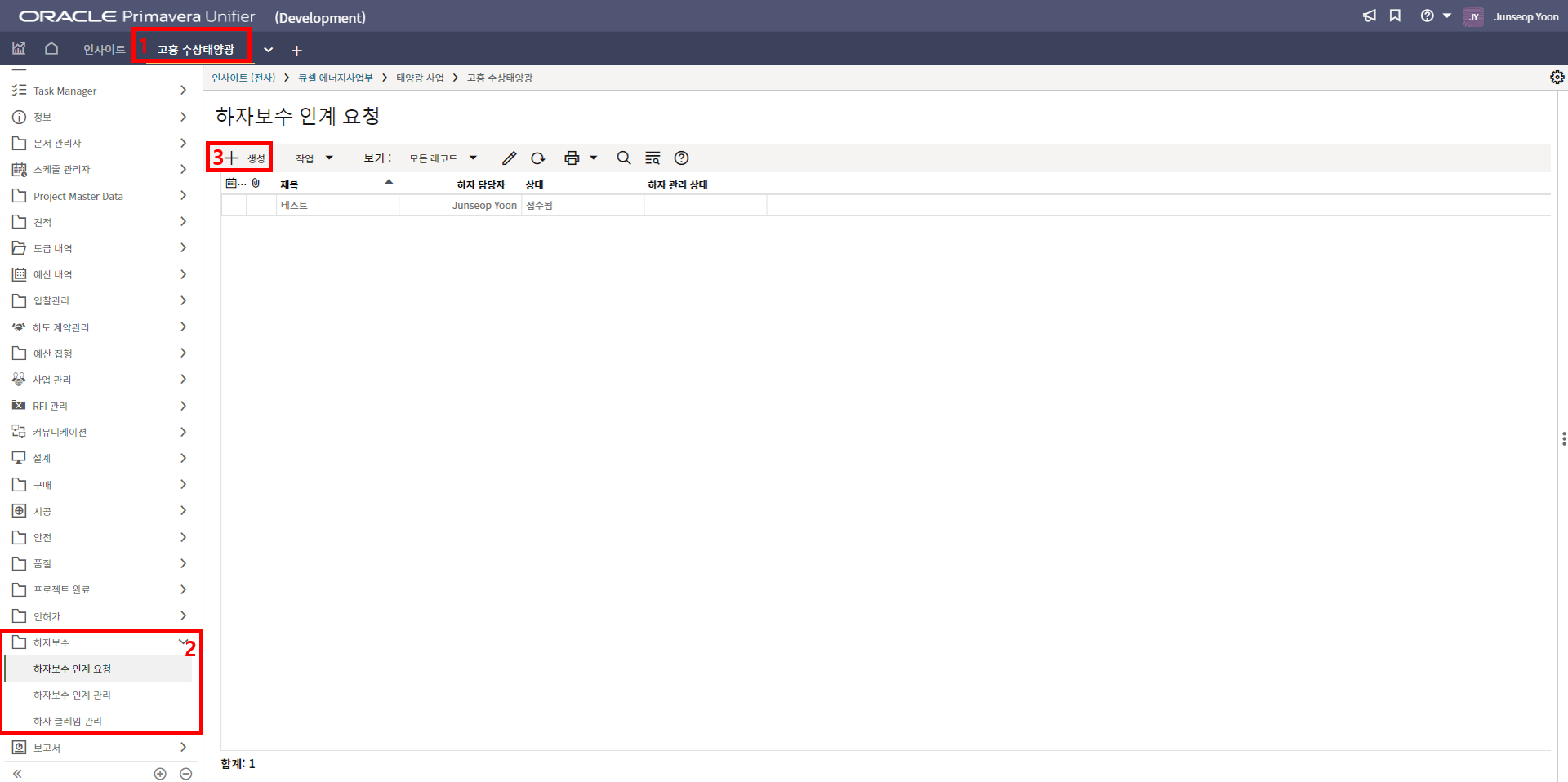
Task: Expand the Task Manager node
Action: [x=183, y=91]
